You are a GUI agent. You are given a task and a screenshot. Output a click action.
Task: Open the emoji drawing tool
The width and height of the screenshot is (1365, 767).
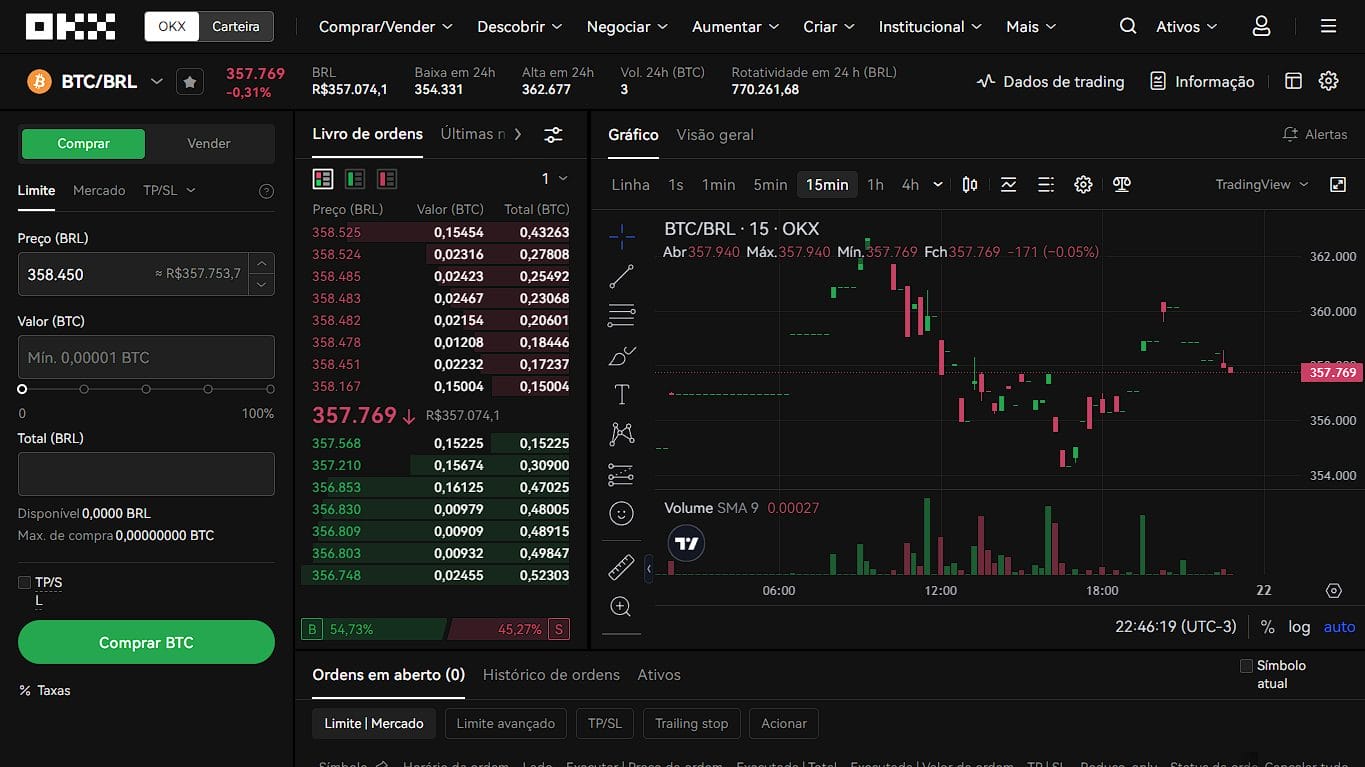click(621, 513)
